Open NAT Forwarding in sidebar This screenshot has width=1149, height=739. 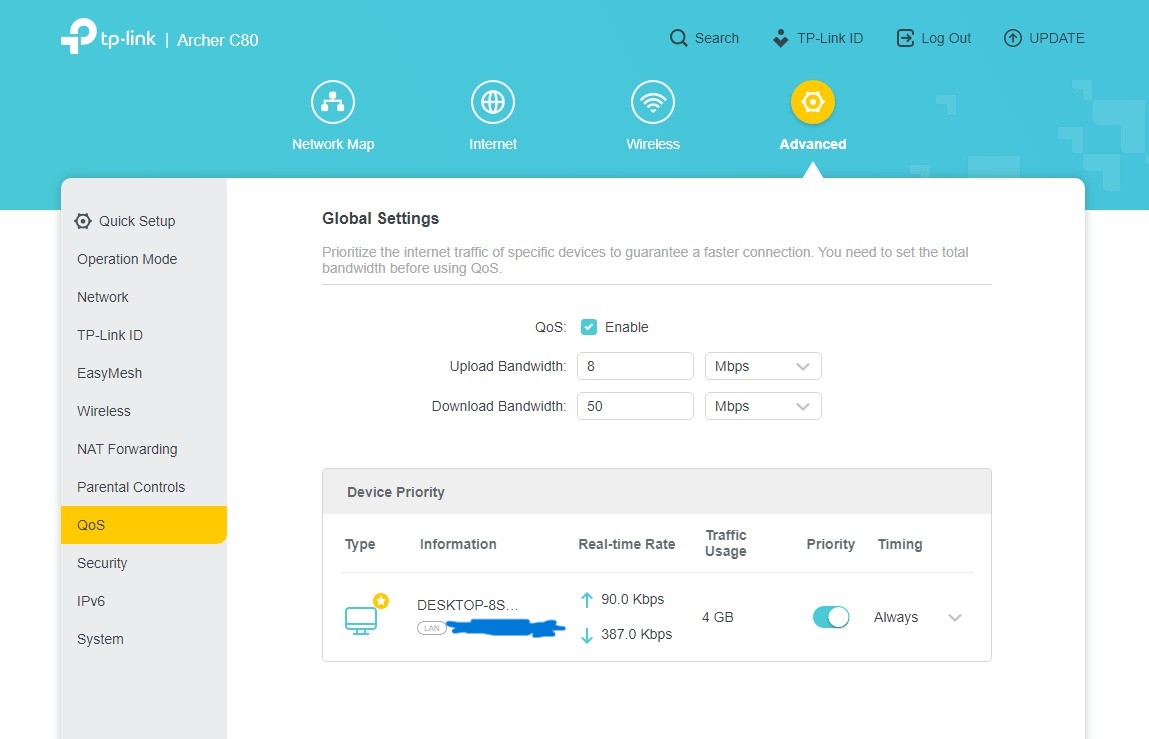(x=144, y=449)
